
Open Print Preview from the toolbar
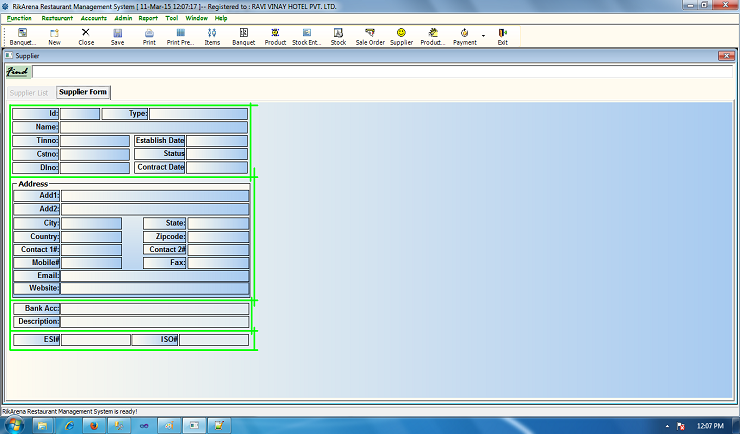click(x=181, y=36)
